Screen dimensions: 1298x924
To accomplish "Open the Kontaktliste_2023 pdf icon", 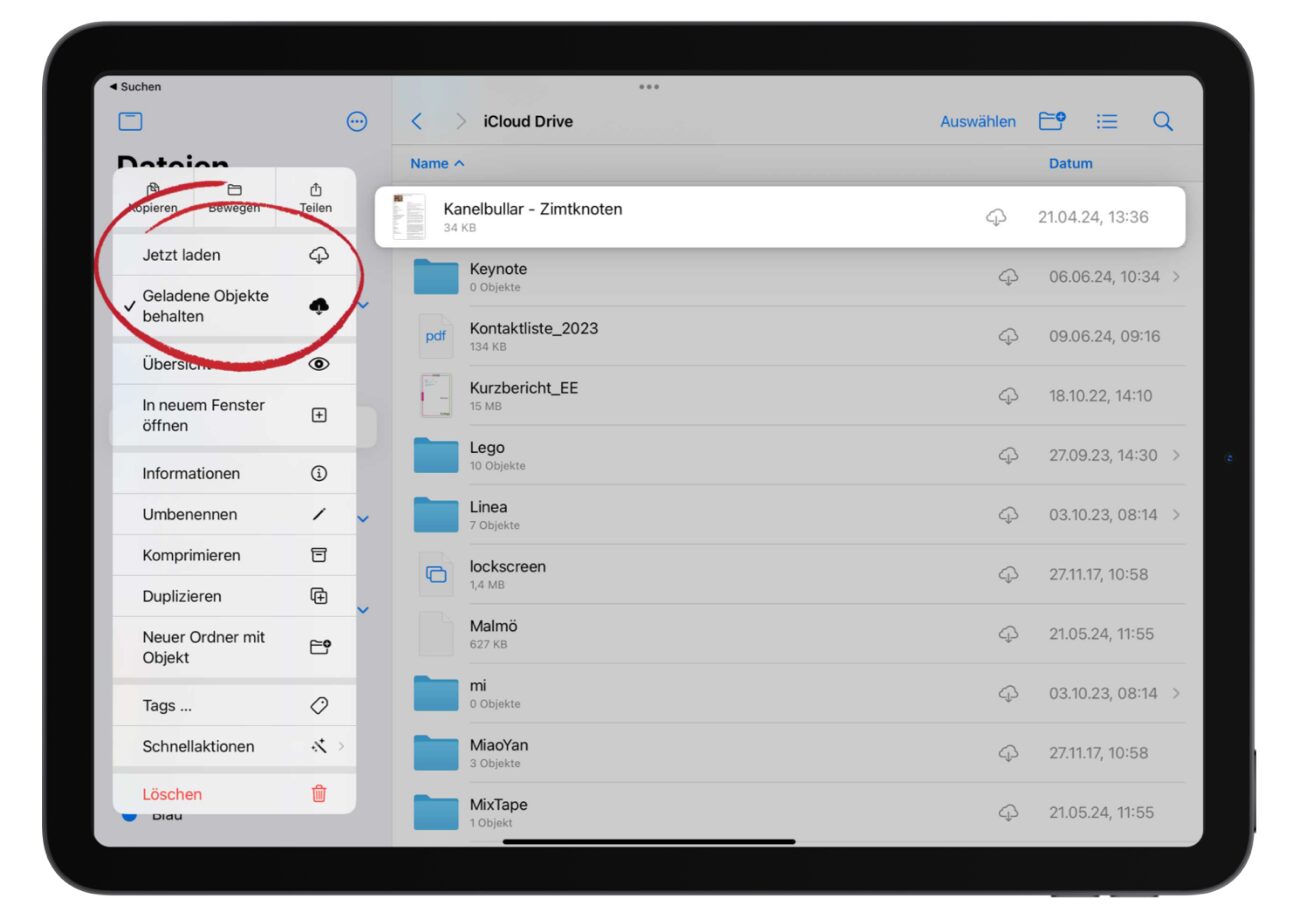I will (436, 336).
